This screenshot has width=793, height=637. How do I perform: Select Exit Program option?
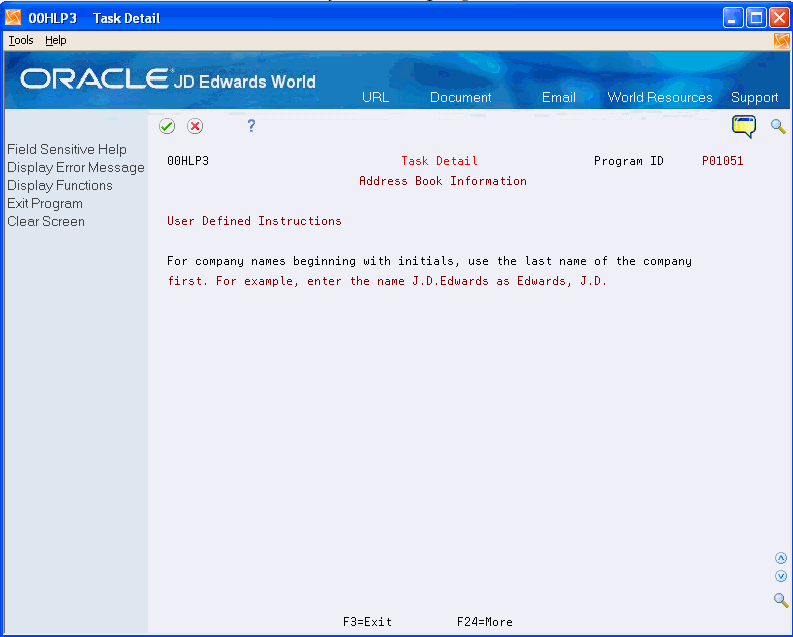point(45,204)
